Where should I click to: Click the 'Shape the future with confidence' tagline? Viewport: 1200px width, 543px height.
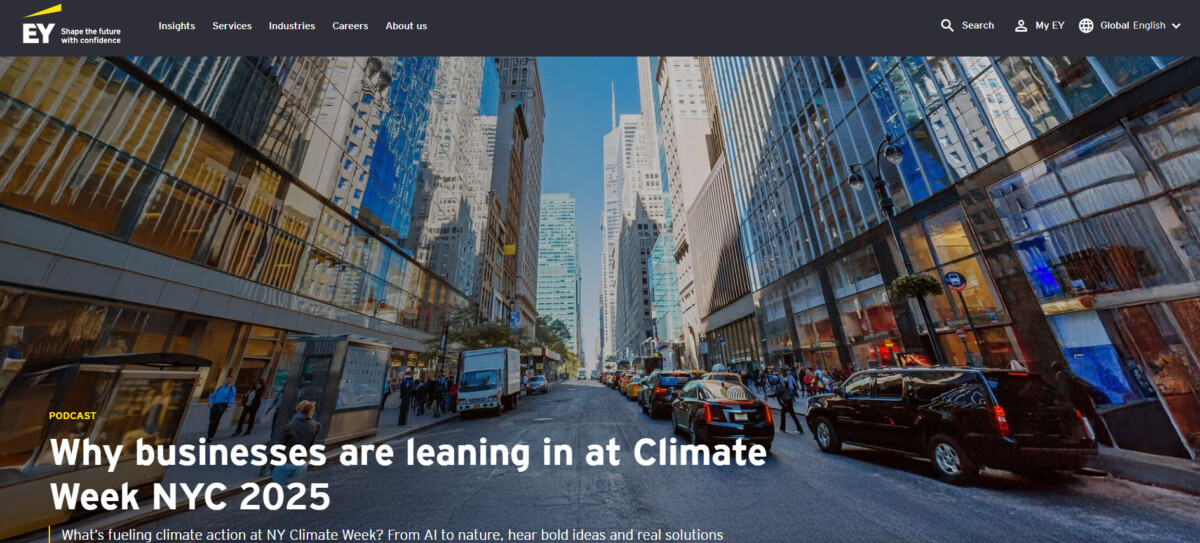[x=91, y=36]
